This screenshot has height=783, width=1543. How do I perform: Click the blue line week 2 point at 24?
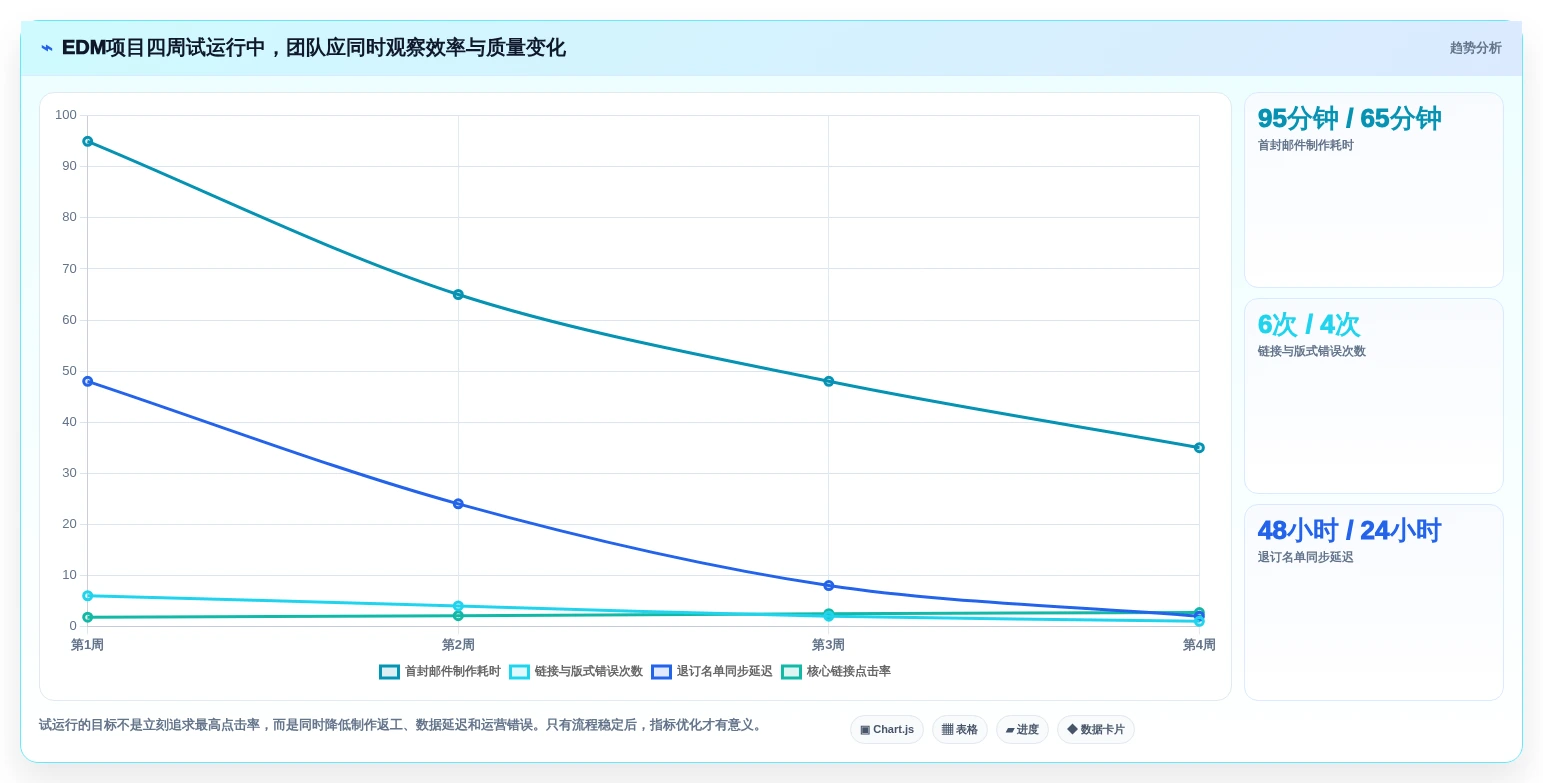point(458,504)
